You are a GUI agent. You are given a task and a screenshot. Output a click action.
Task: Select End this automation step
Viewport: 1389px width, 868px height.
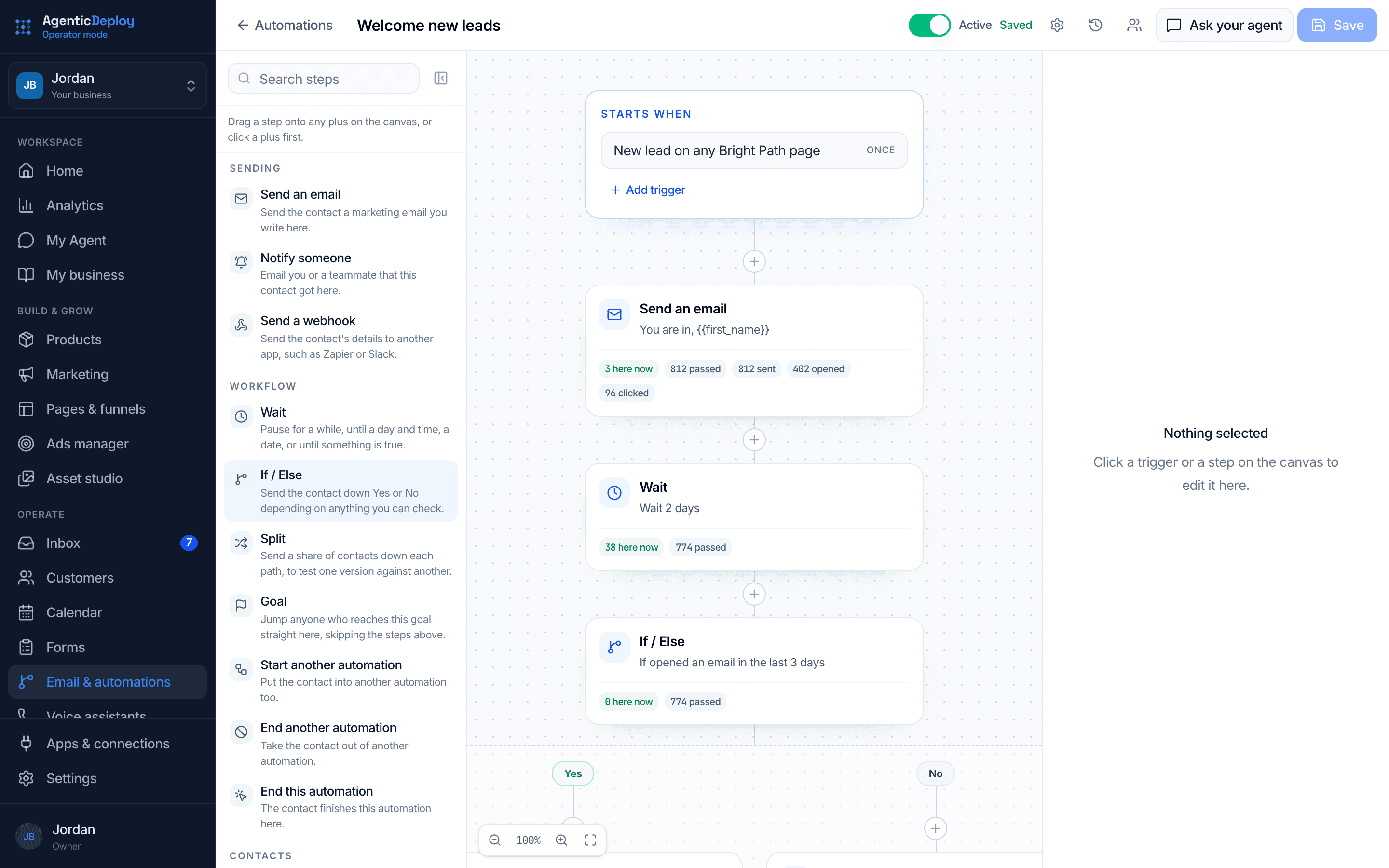(x=341, y=807)
